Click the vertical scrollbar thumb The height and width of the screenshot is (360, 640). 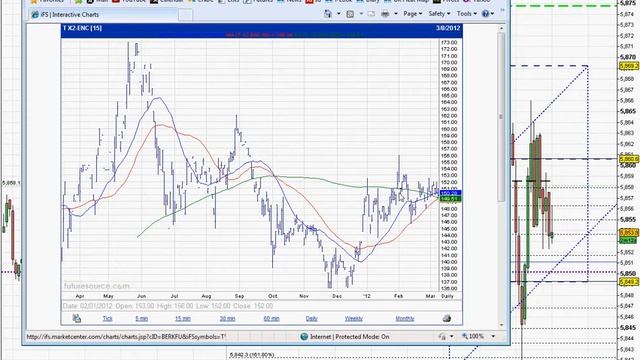tap(501, 117)
